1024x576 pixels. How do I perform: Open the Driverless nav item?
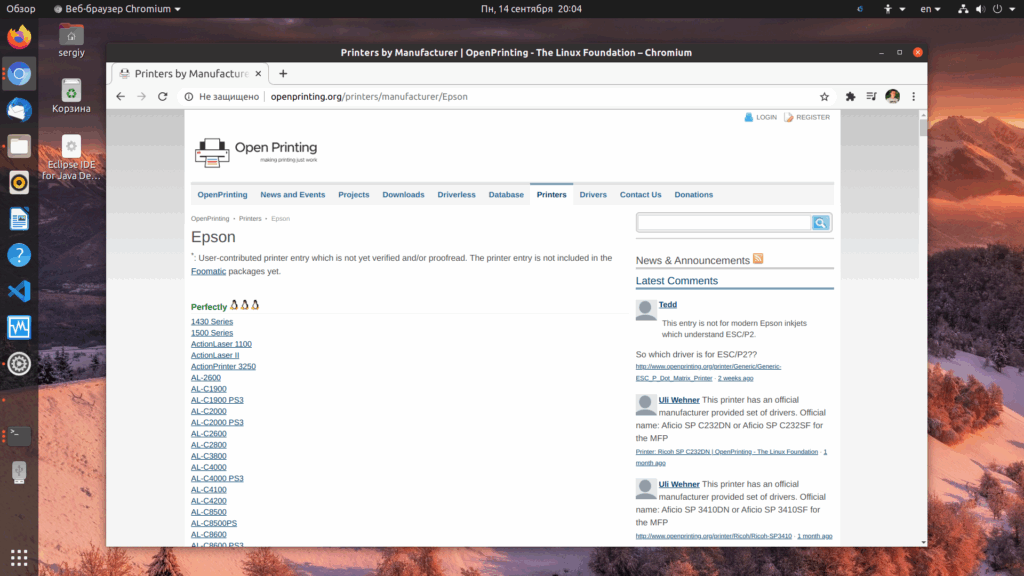point(456,195)
